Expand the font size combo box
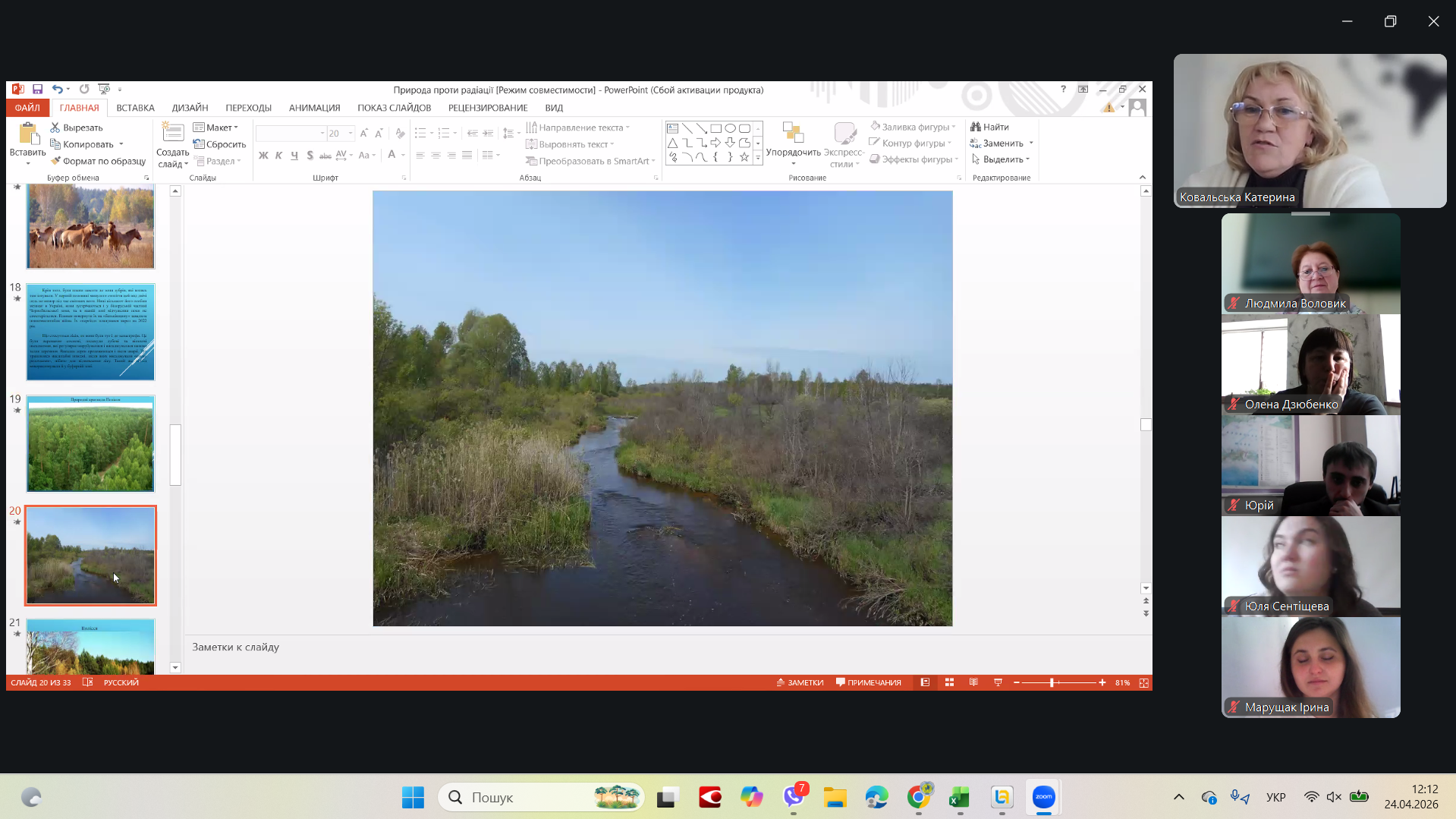Screen dimensions: 1456x819 coord(351,134)
